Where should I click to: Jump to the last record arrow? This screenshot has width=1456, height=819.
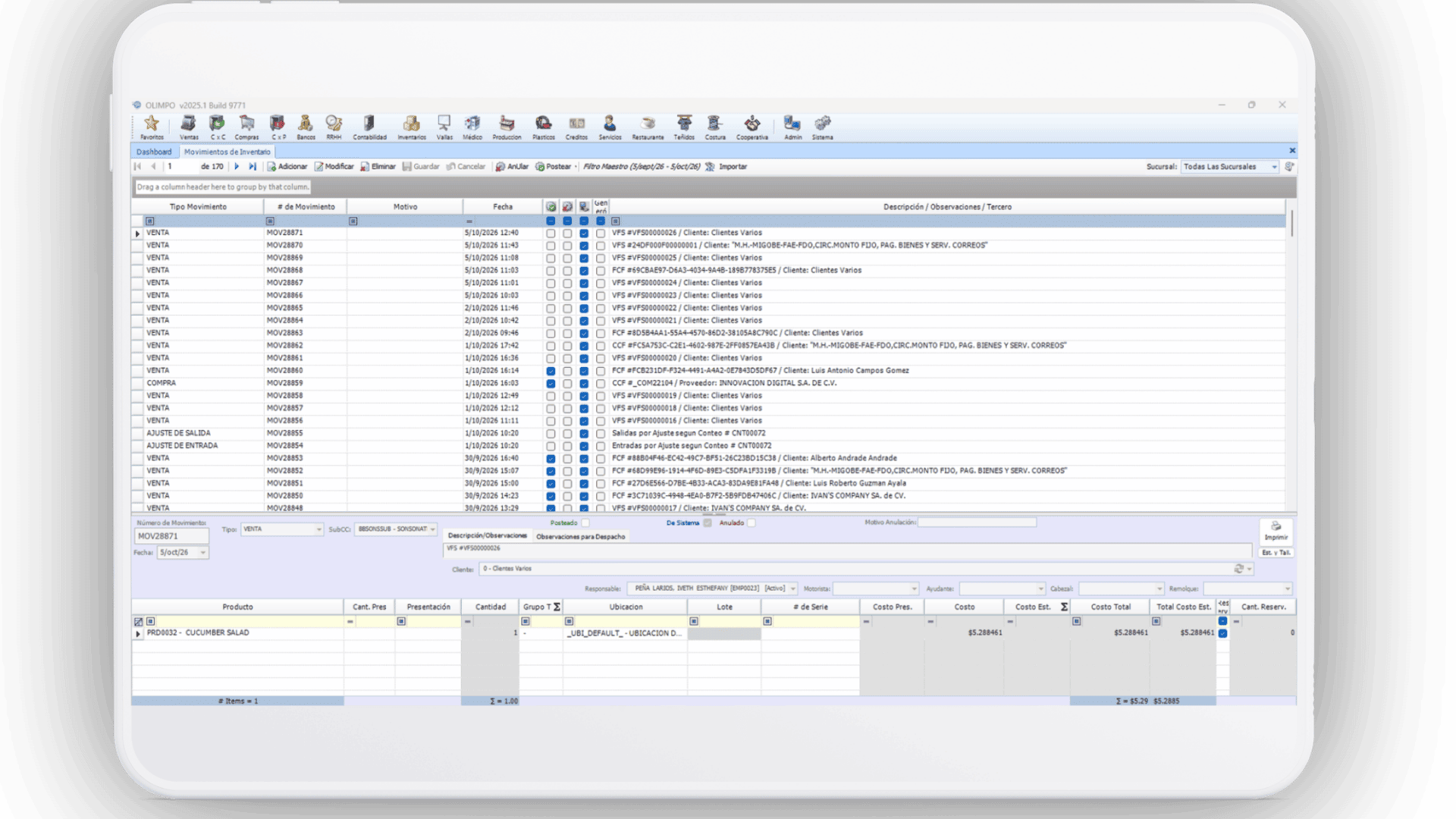pos(253,167)
